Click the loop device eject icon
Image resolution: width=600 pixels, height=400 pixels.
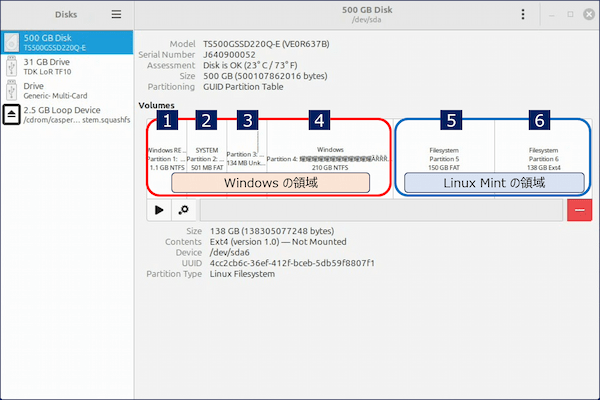(x=12, y=115)
